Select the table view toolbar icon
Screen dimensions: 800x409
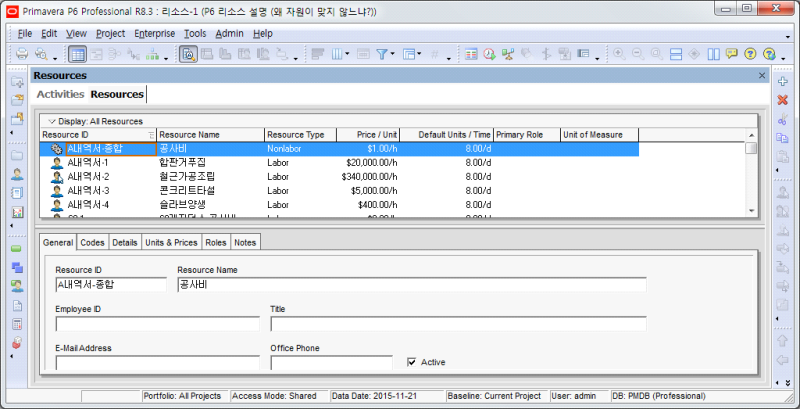tap(77, 54)
